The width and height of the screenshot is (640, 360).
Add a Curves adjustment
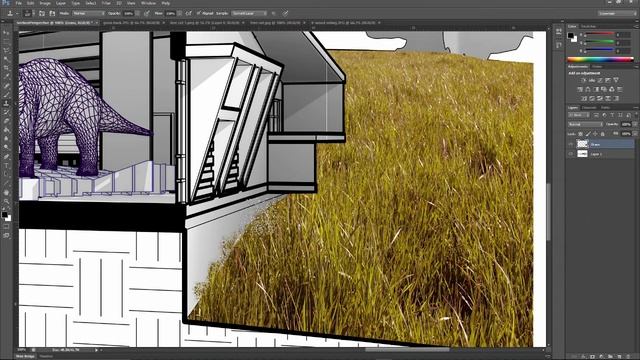click(600, 80)
